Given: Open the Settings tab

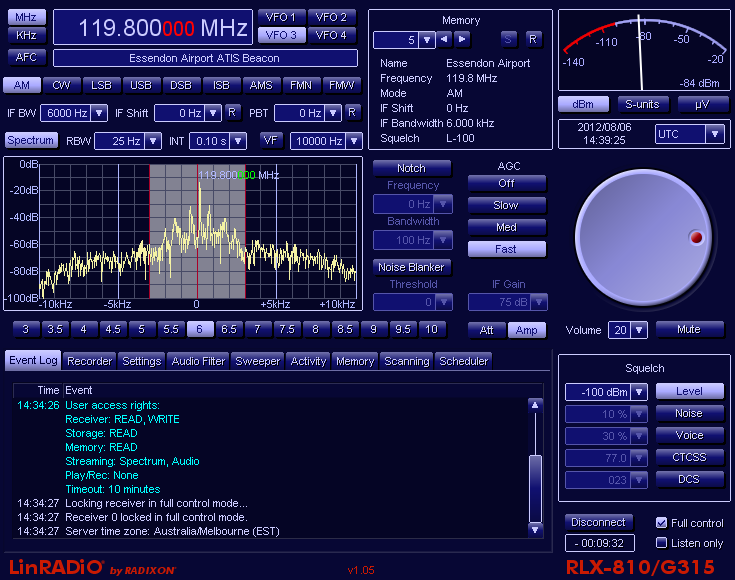Looking at the screenshot, I should click(x=142, y=361).
